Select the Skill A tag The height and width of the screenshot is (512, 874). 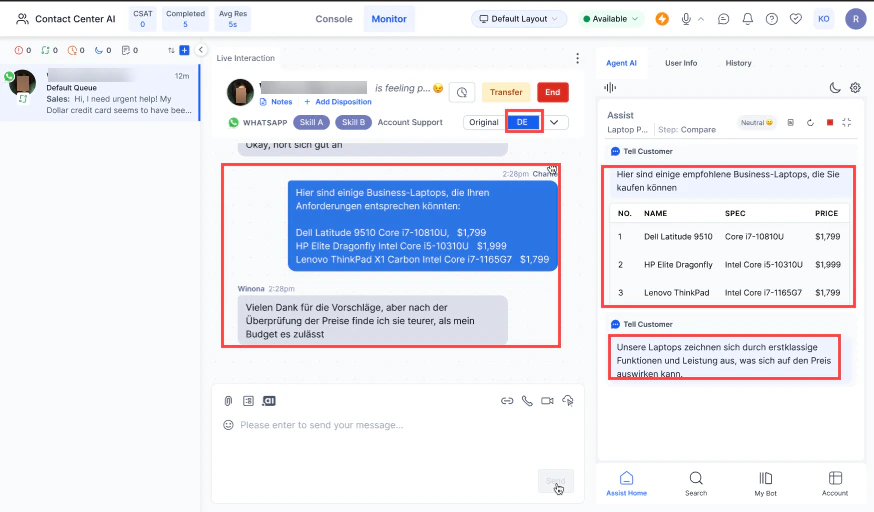tap(311, 123)
